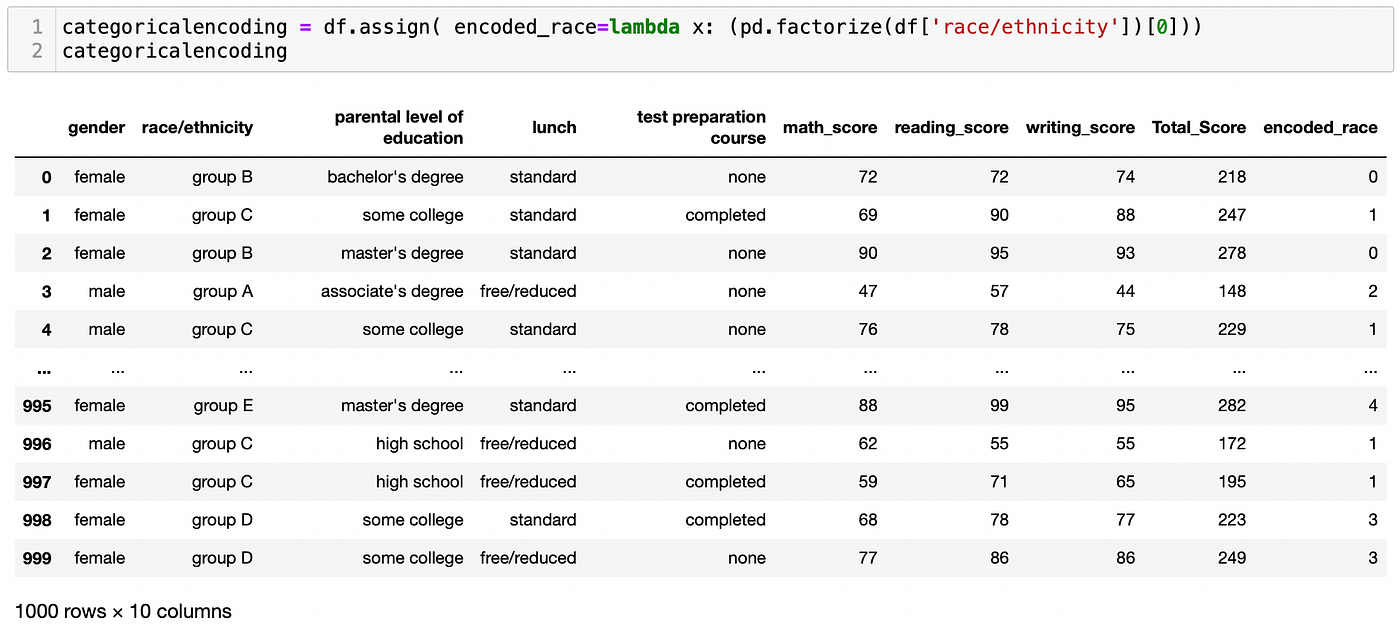This screenshot has height=629, width=1400.
Task: Click the 'associate's degree' cell
Action: [392, 292]
